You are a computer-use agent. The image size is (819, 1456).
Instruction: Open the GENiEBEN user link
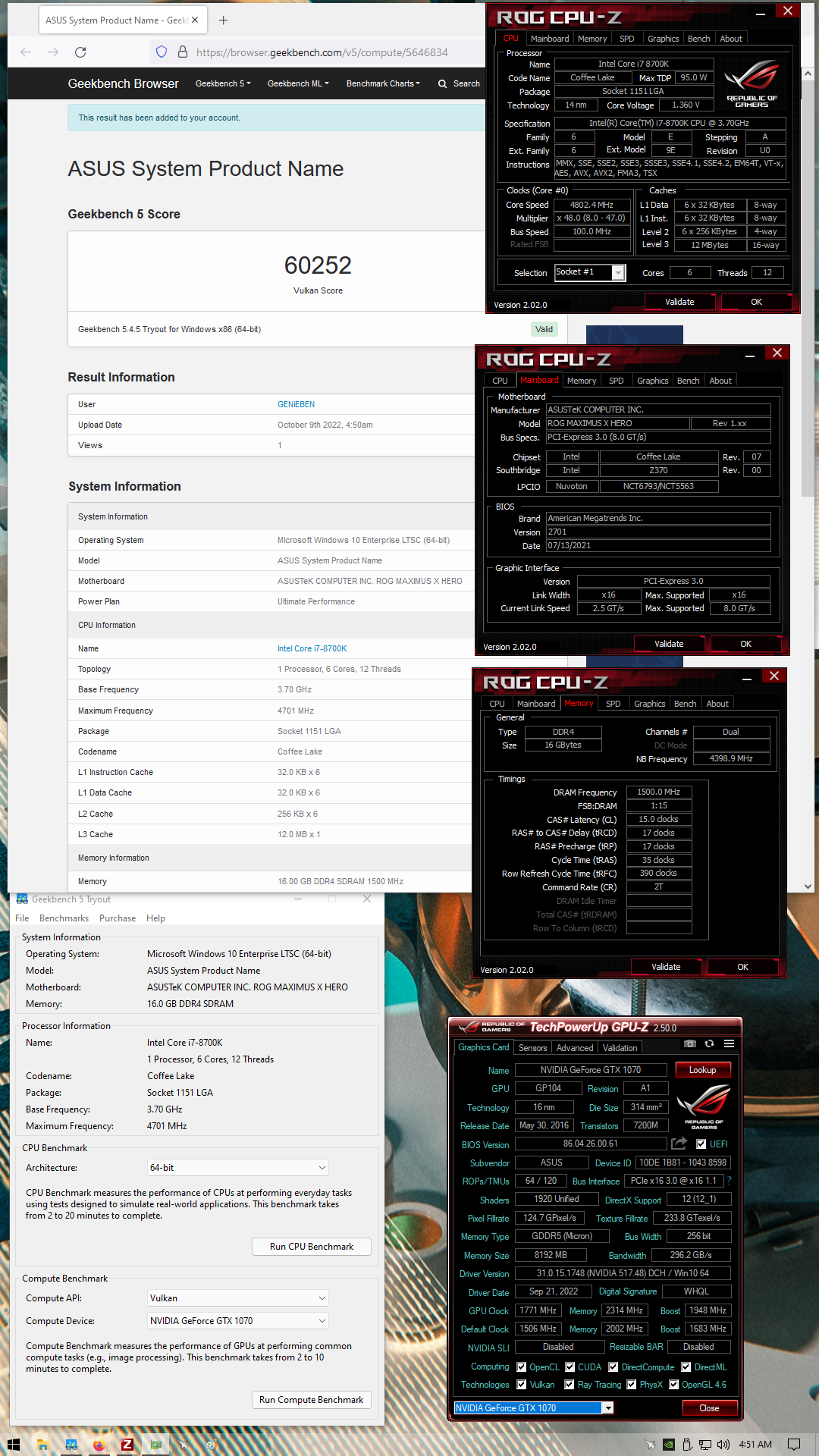click(296, 405)
